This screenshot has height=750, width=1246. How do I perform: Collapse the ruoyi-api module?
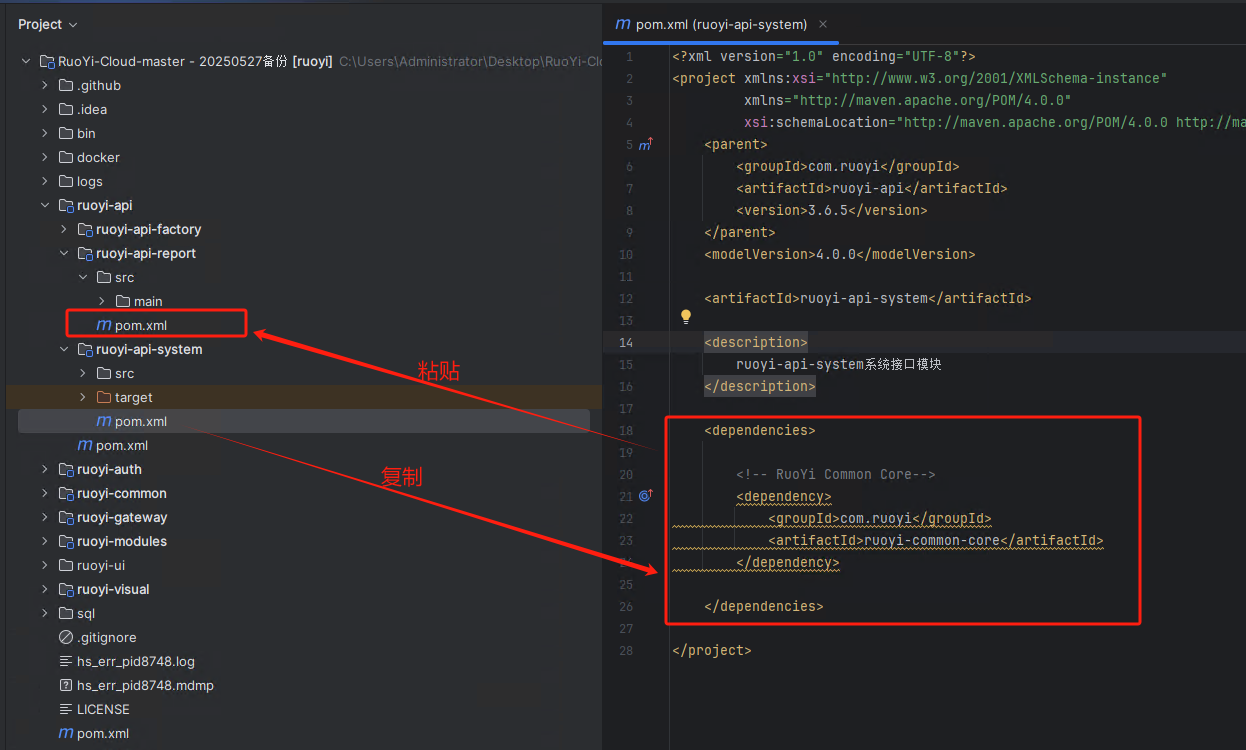[x=45, y=205]
